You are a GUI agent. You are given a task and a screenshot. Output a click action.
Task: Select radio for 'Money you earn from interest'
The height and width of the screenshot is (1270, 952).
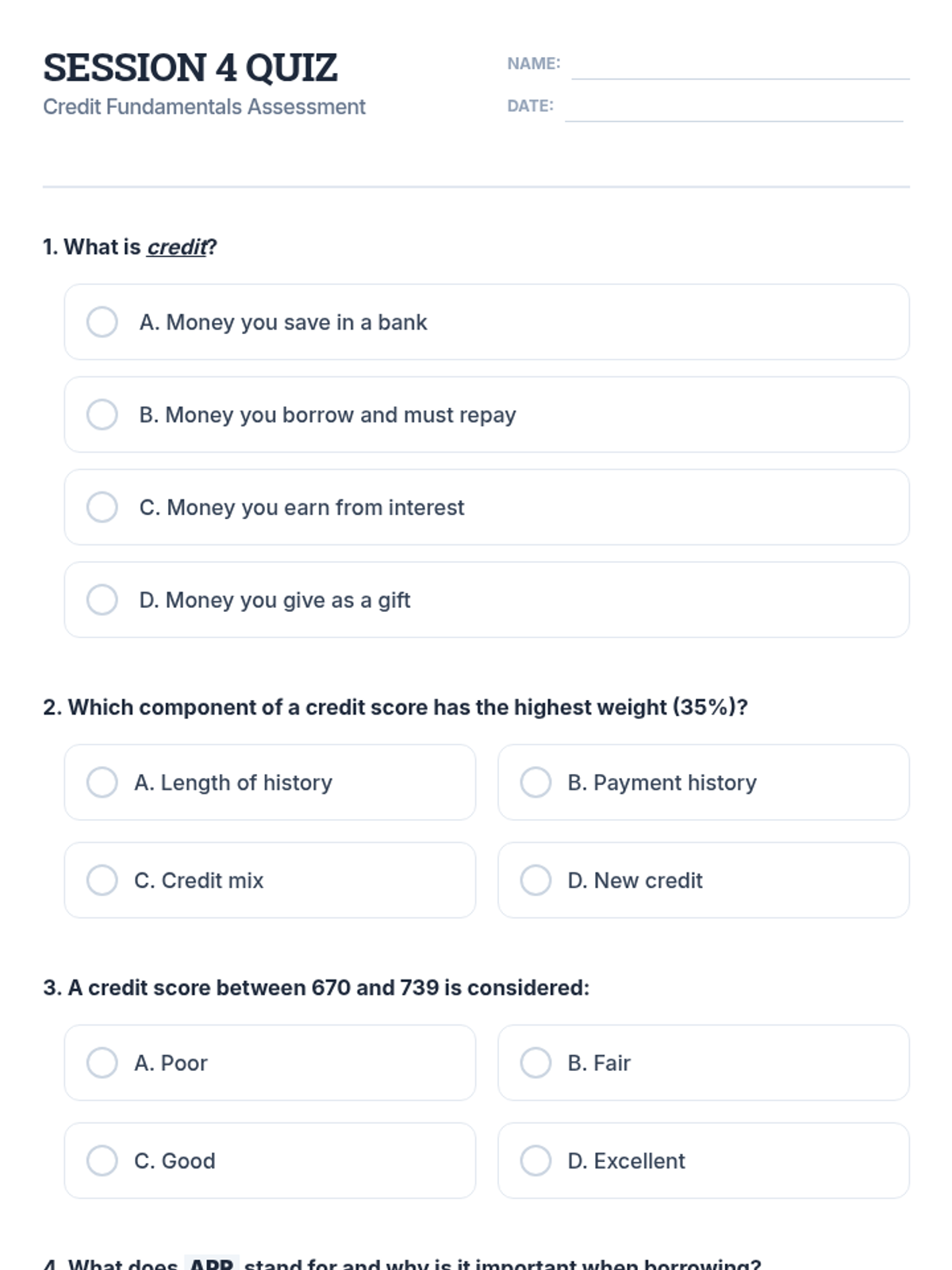click(102, 507)
